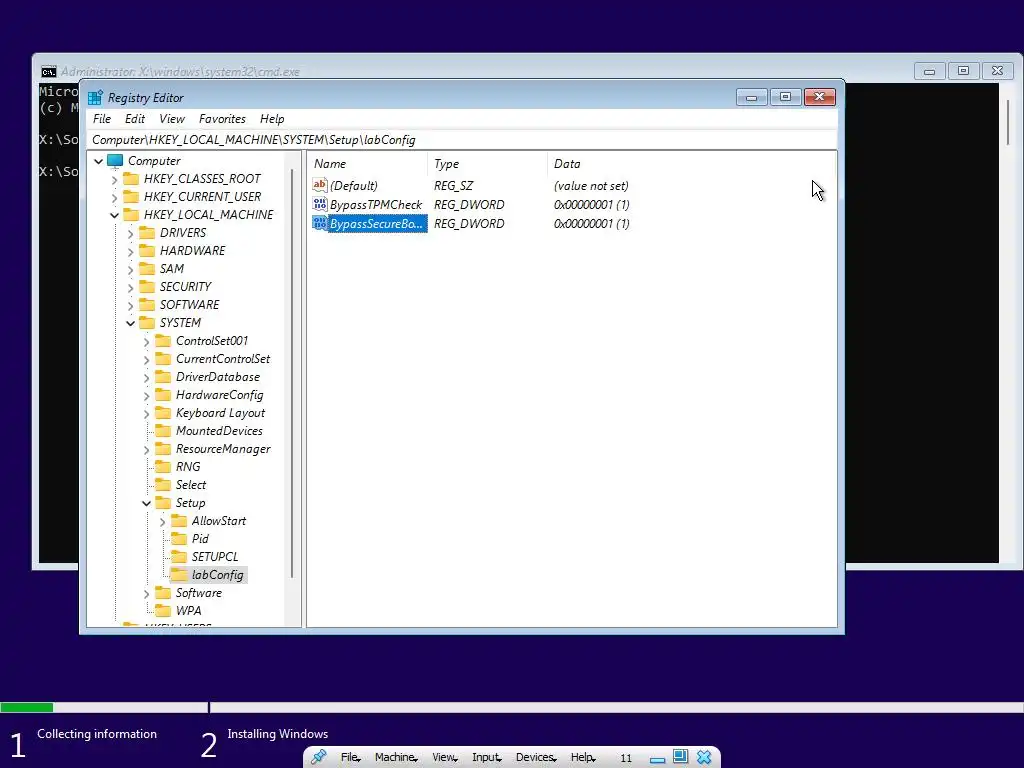Screen dimensions: 1024x768
Task: Select the Keyboard Layout folder icon
Action: [163, 413]
